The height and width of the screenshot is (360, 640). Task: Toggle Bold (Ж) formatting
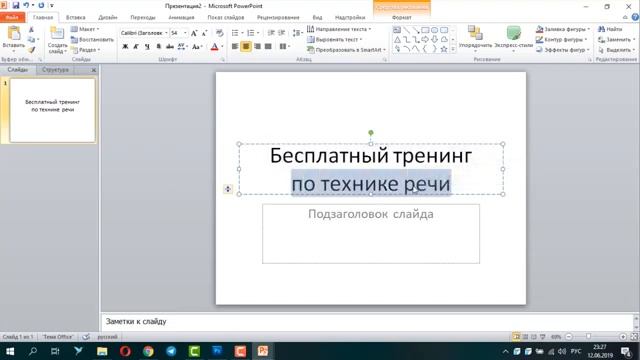(x=125, y=47)
